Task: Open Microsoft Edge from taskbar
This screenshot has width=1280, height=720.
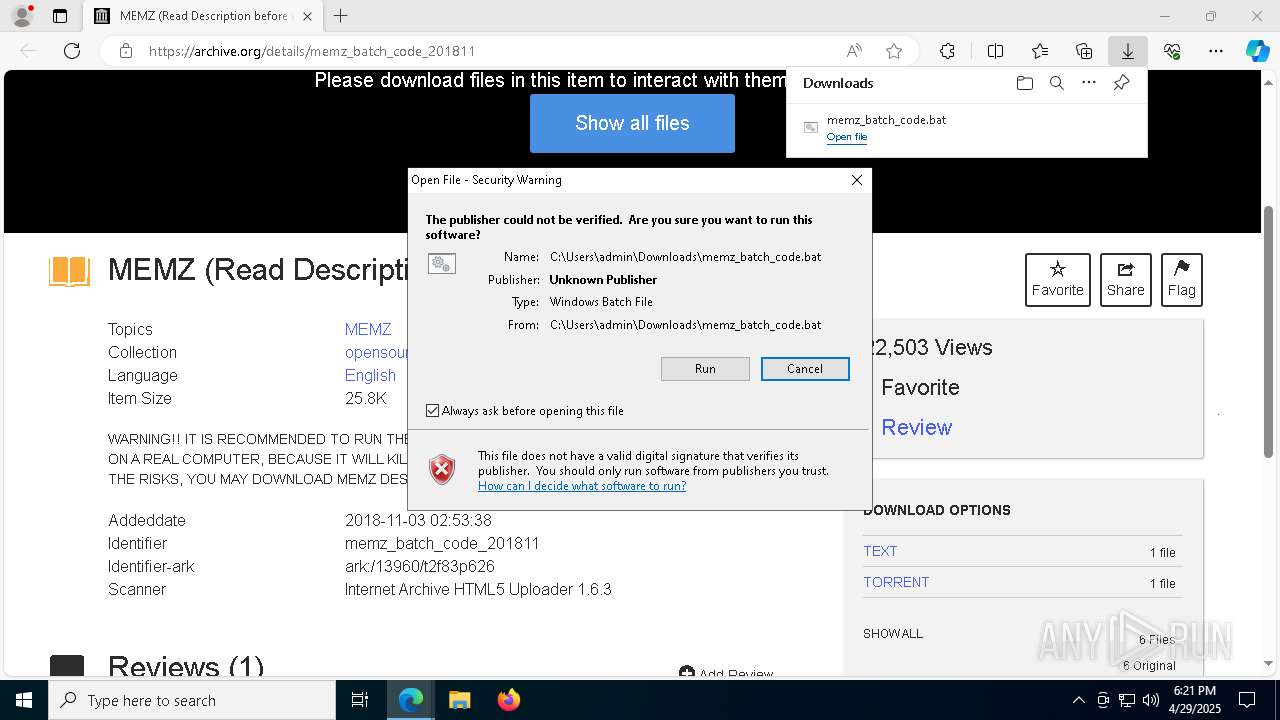Action: point(411,700)
